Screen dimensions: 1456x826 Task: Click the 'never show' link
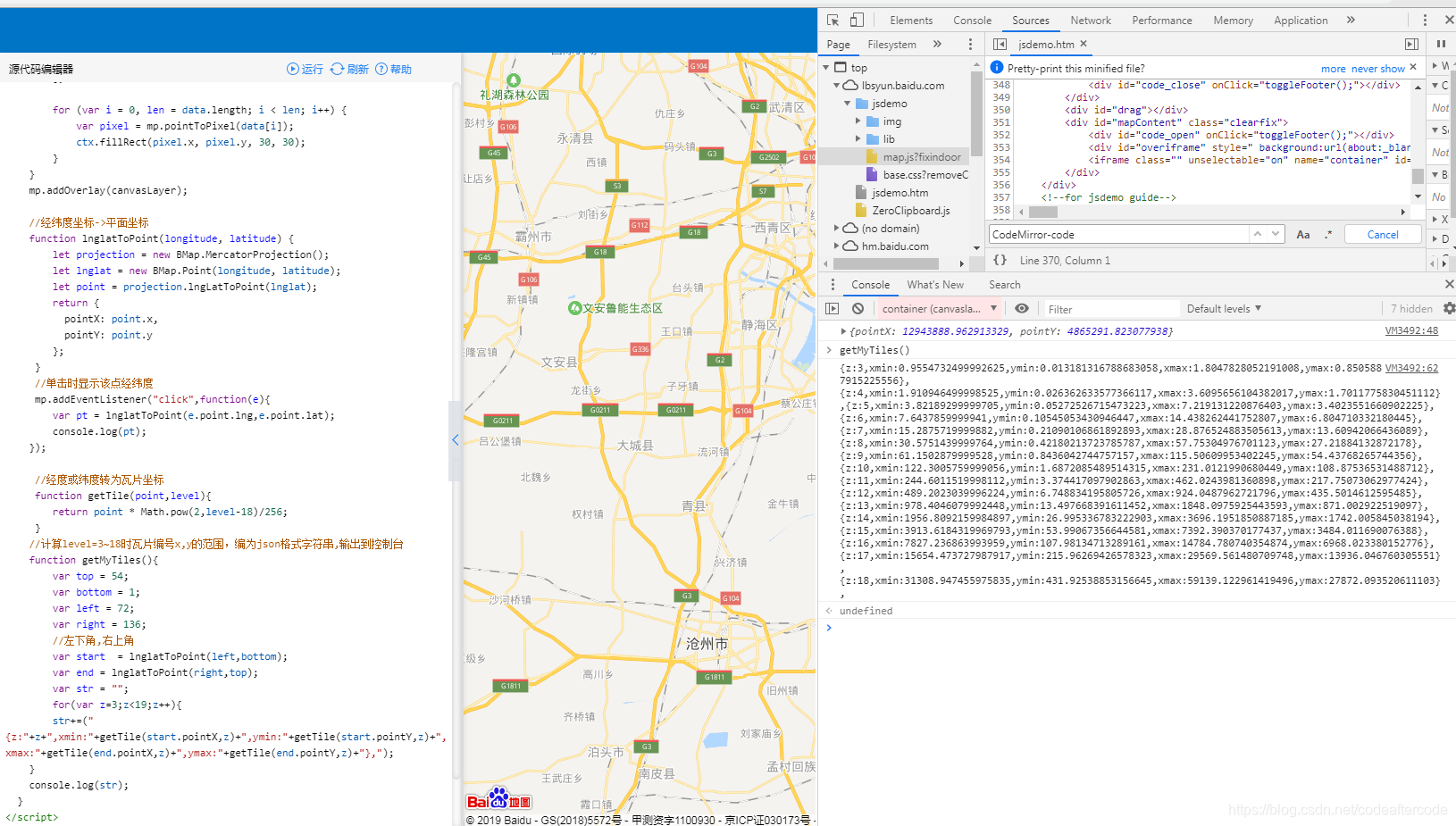click(1377, 69)
